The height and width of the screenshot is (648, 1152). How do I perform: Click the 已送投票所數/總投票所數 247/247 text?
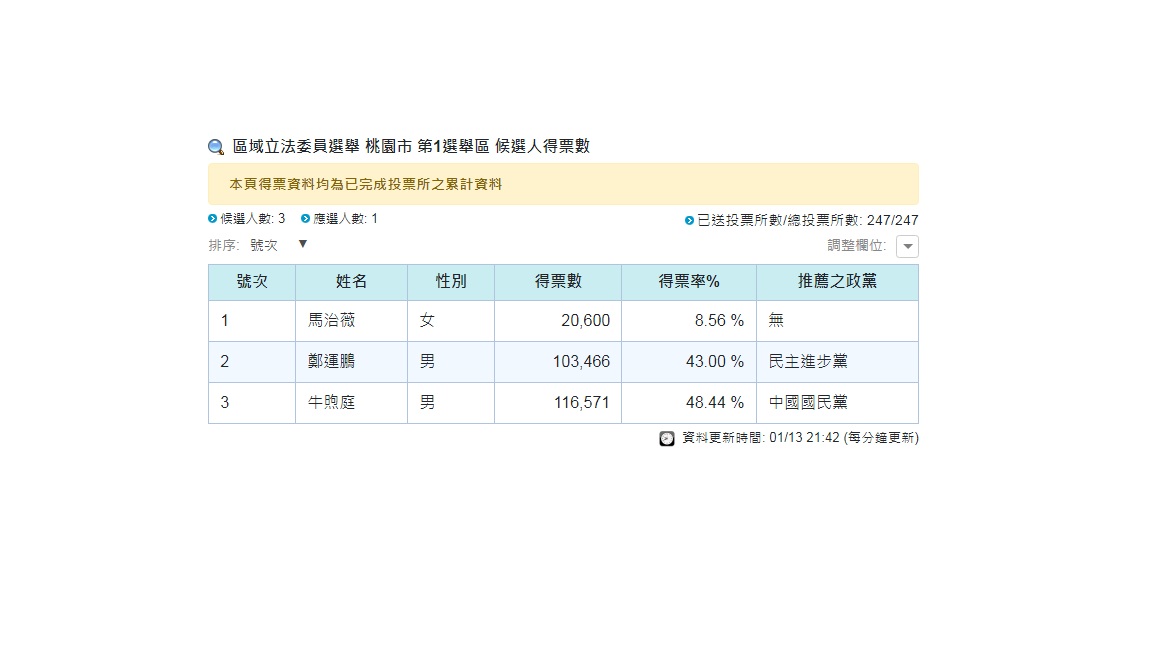coord(807,220)
